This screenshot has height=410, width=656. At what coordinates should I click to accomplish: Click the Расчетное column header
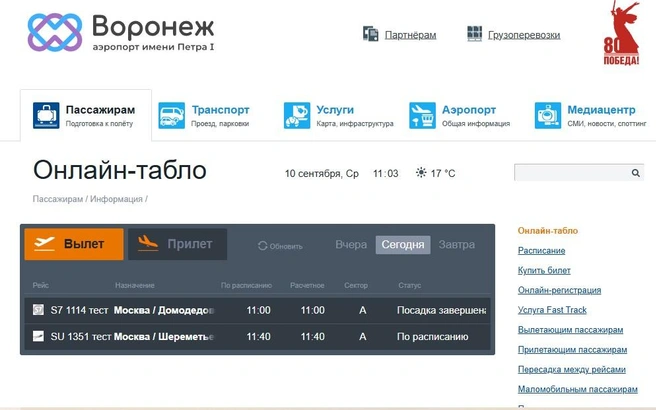(307, 285)
